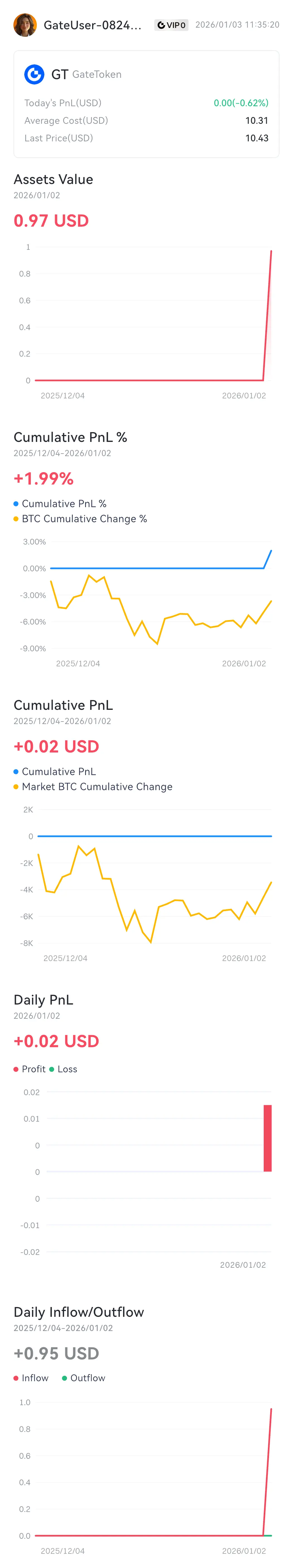Viewport: 293px width, 1568px height.
Task: Click the GateToken GT logo icon
Action: (34, 74)
